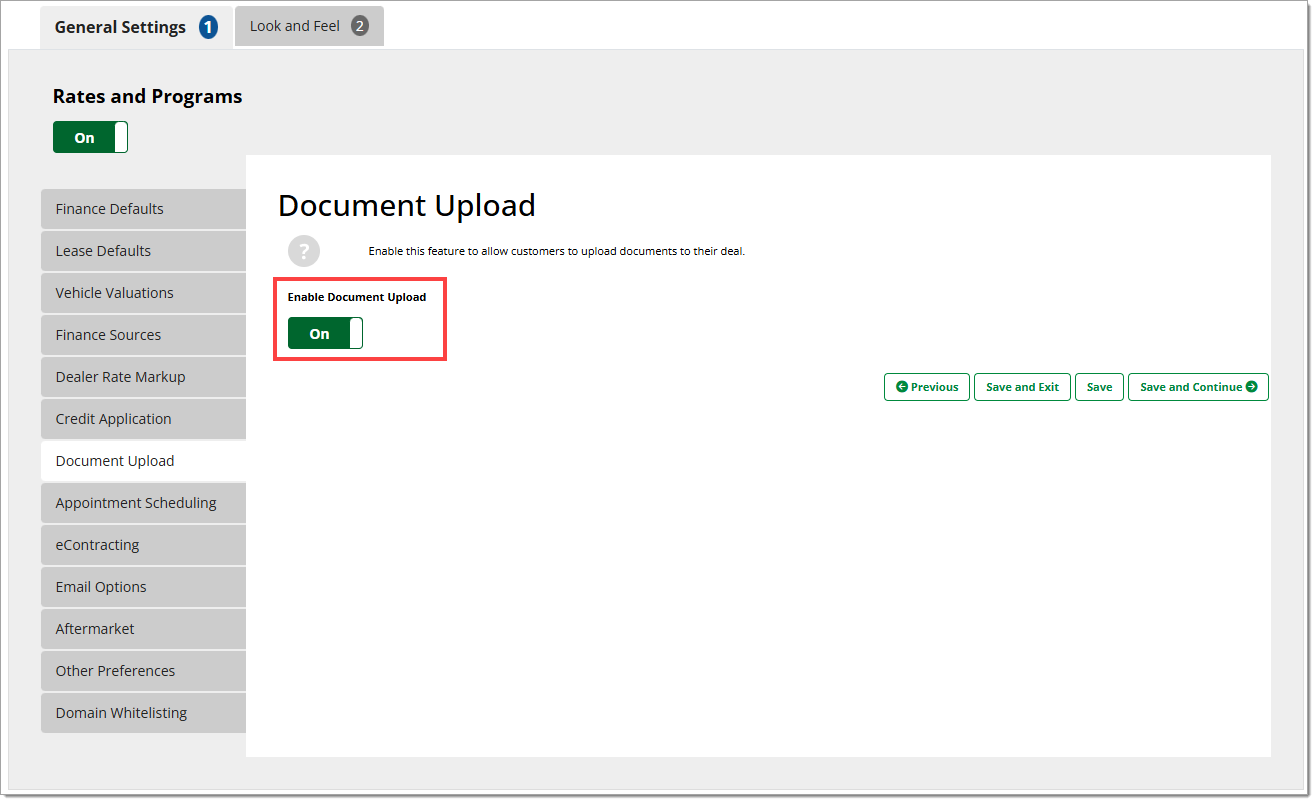Open Credit Application settings
The height and width of the screenshot is (802, 1315).
coord(143,419)
